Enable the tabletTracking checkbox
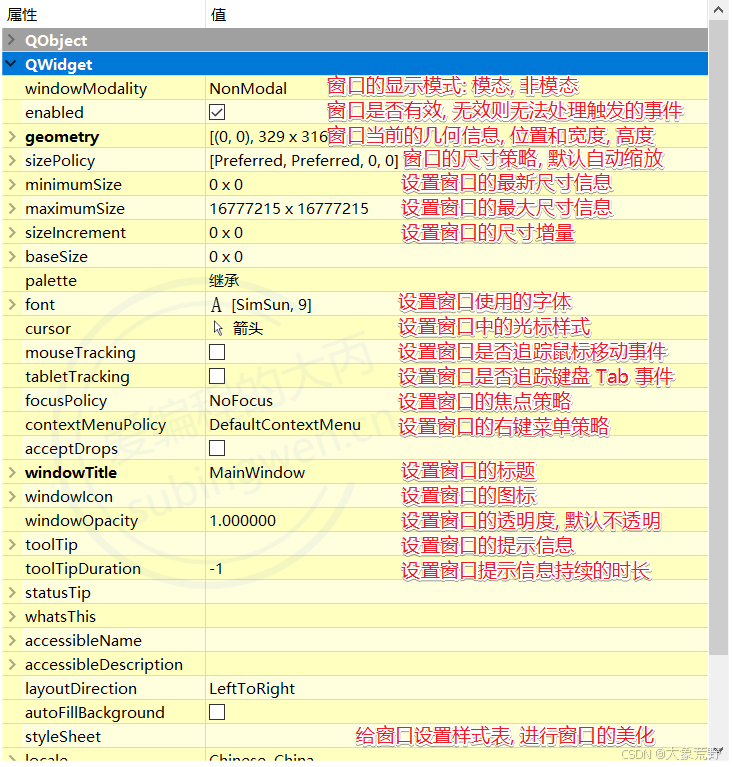The width and height of the screenshot is (732, 767). point(217,376)
